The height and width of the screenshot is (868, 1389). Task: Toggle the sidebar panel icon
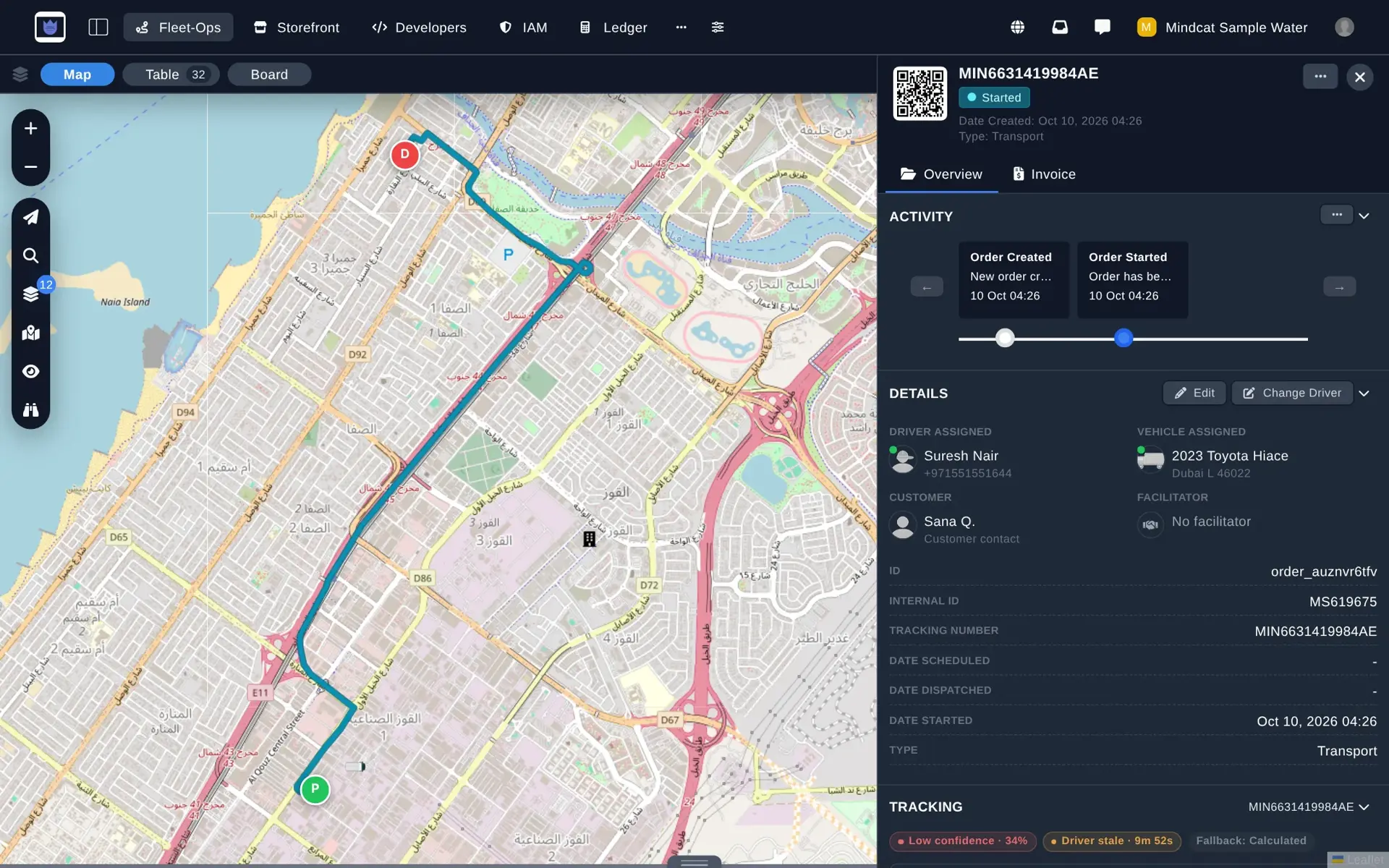(x=98, y=27)
